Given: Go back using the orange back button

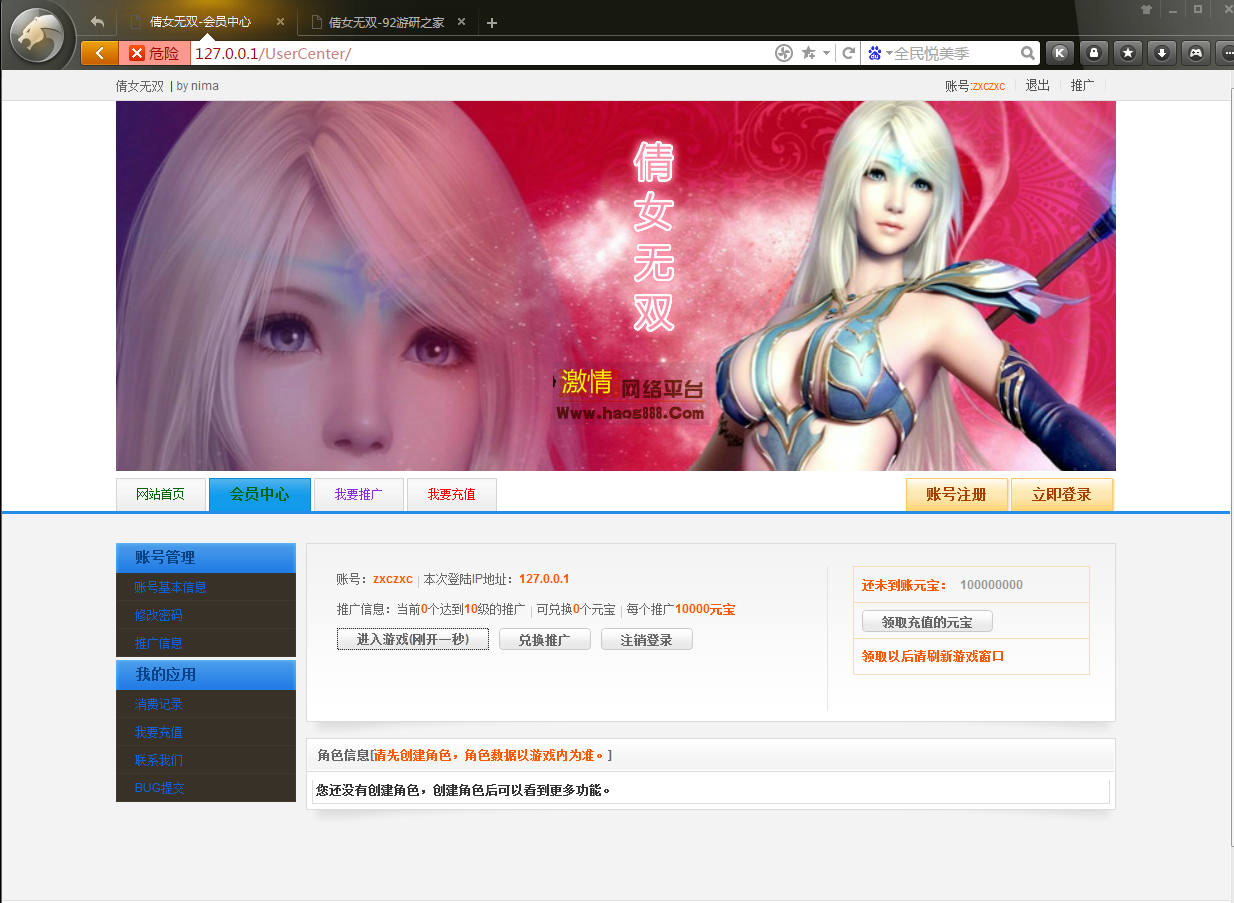Looking at the screenshot, I should tap(99, 53).
